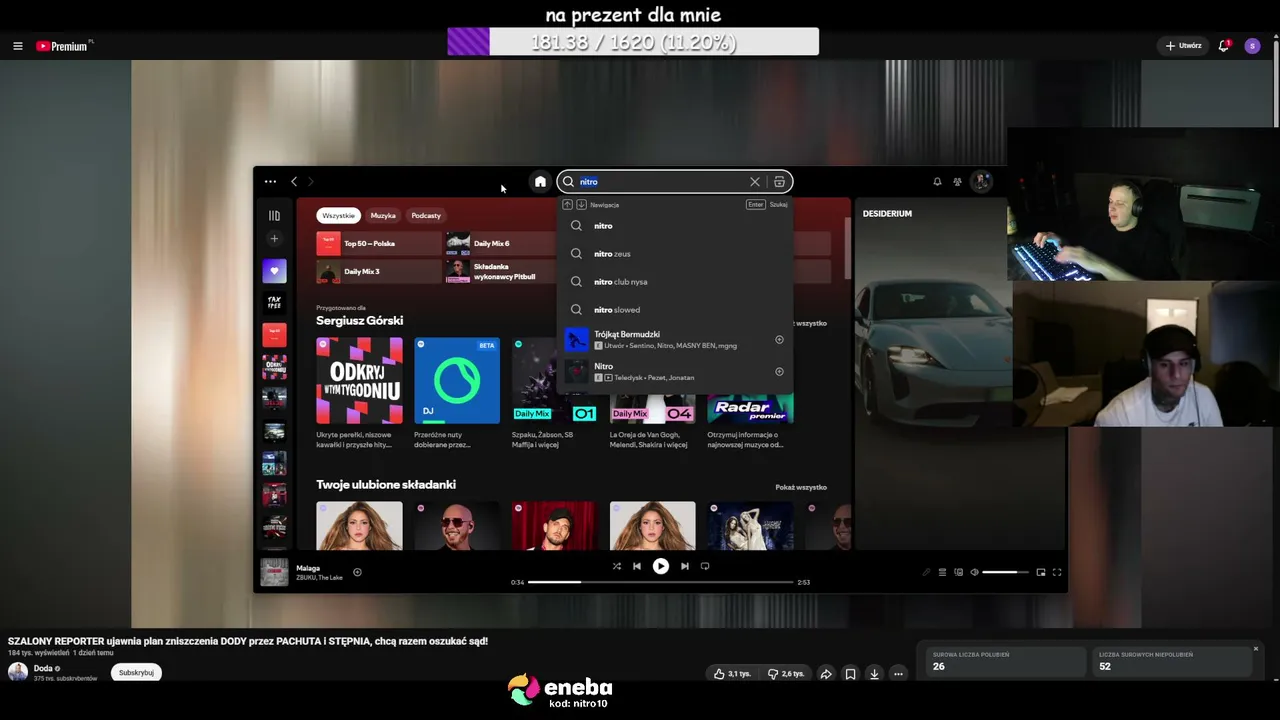The image size is (1280, 720).
Task: Go back in Spotify navigation
Action: tap(294, 182)
